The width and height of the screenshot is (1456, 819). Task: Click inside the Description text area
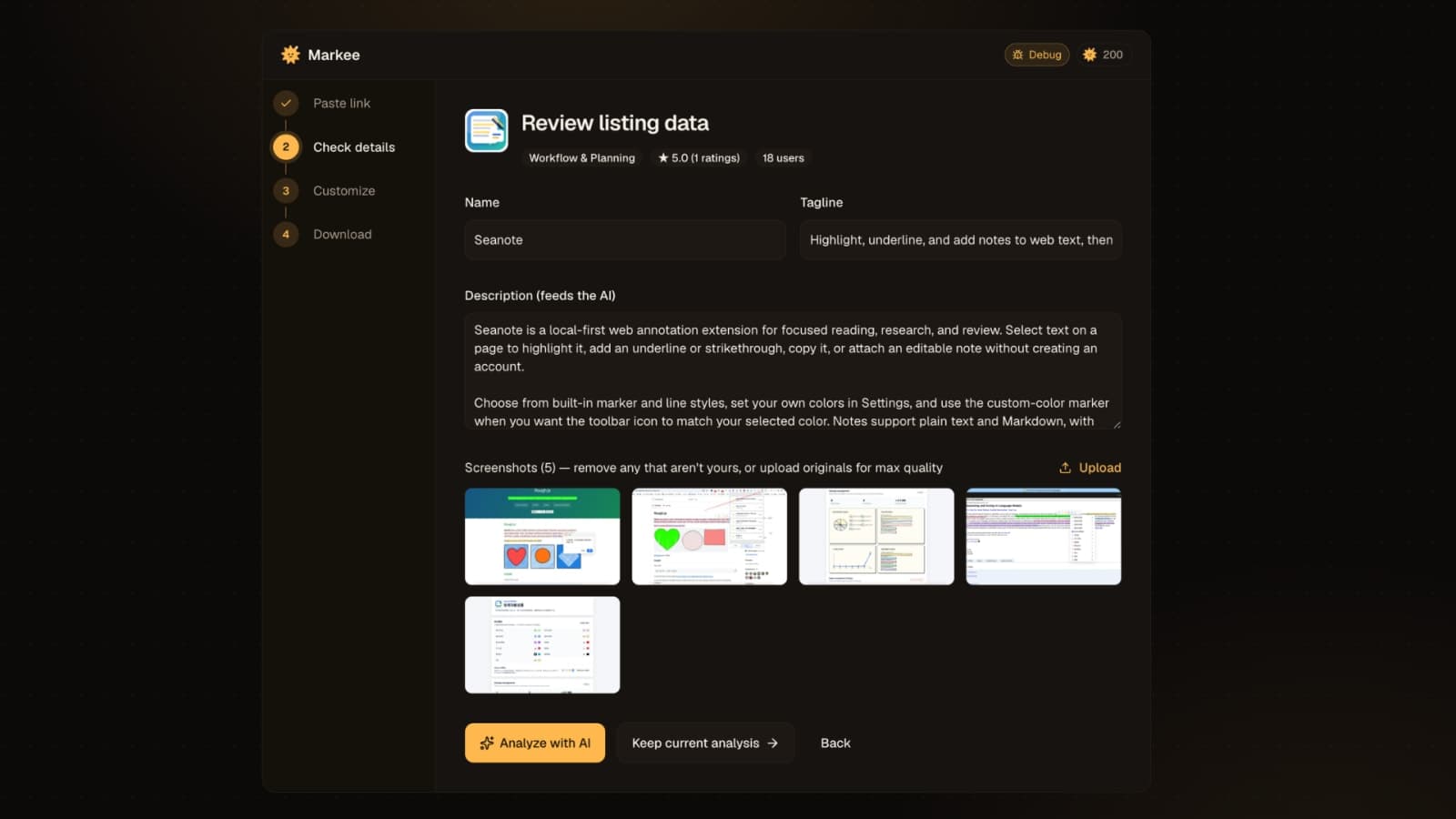(x=793, y=371)
